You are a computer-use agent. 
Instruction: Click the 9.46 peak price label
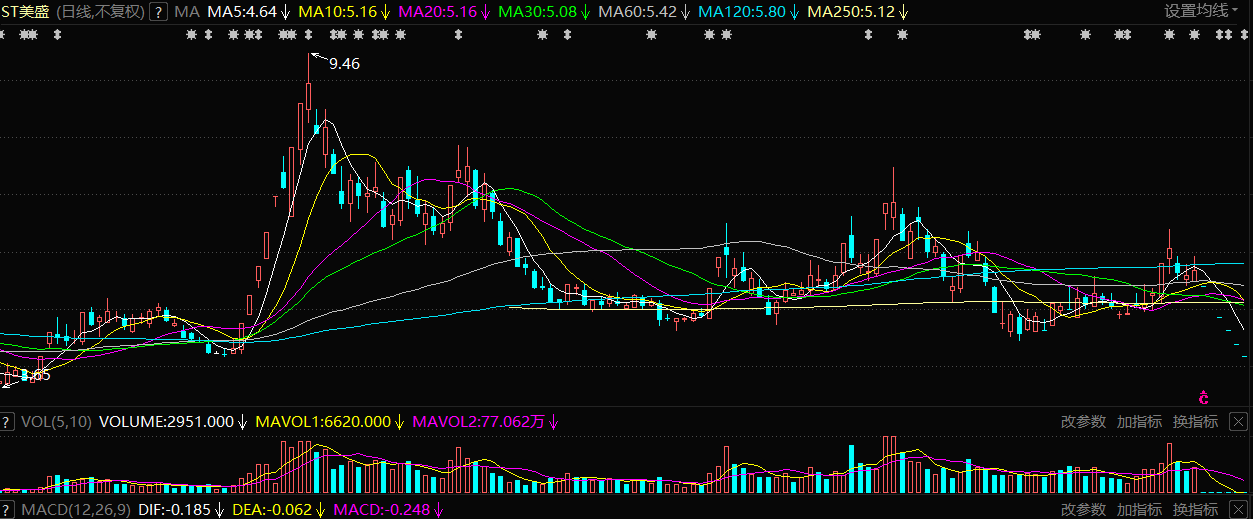pos(344,63)
